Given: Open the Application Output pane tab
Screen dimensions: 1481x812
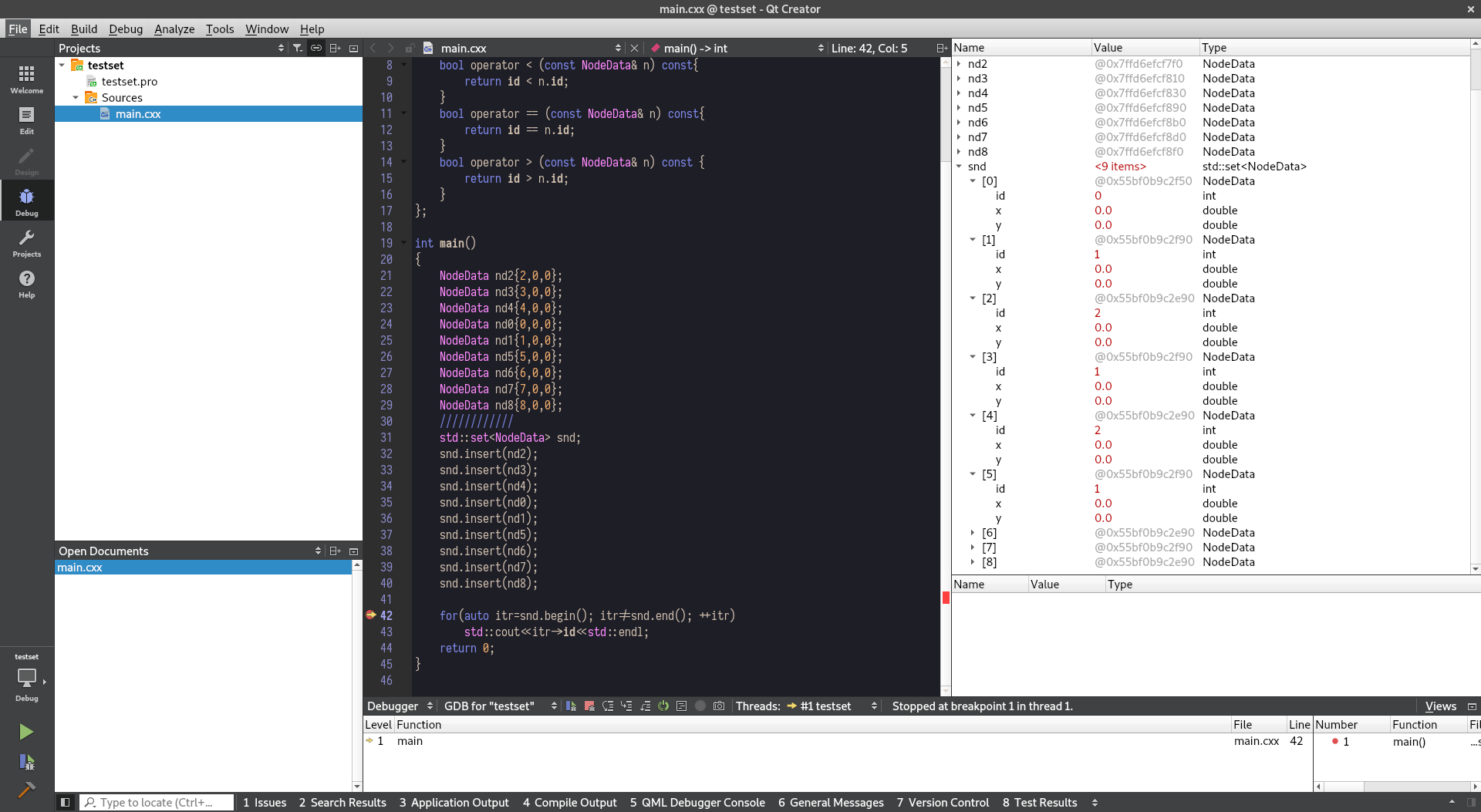Looking at the screenshot, I should coord(454,802).
